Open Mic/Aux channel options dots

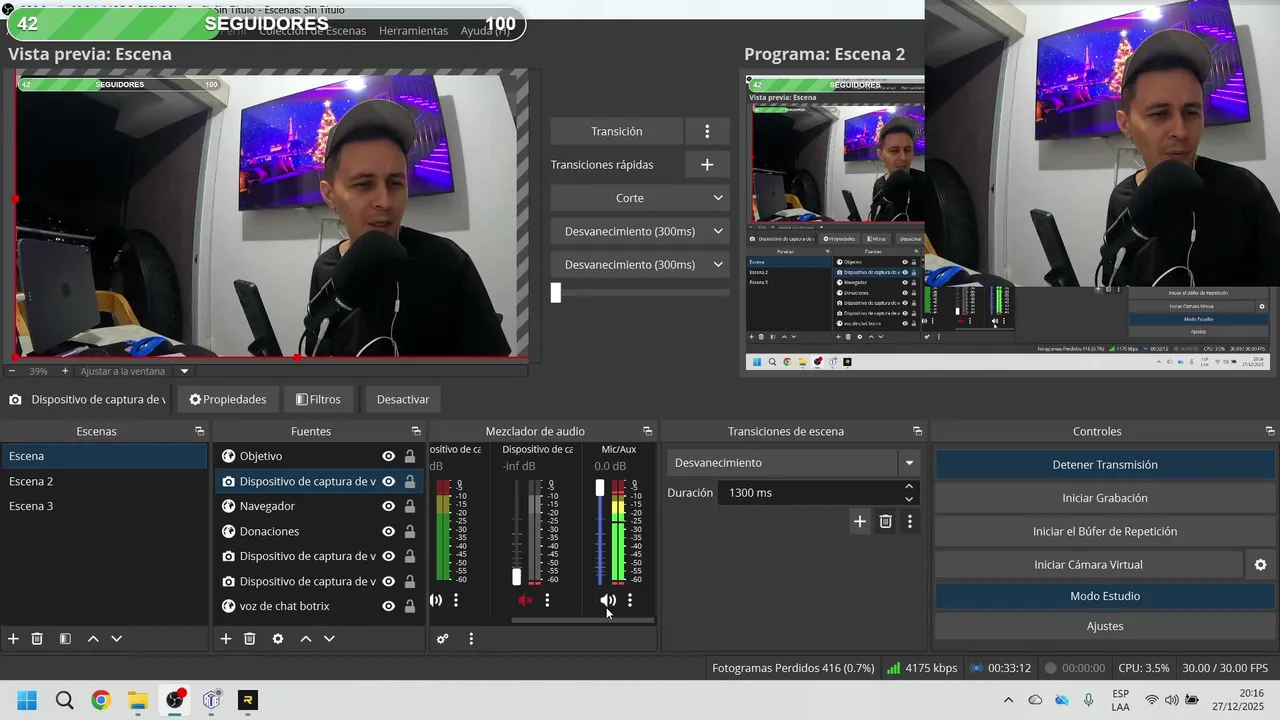point(630,600)
